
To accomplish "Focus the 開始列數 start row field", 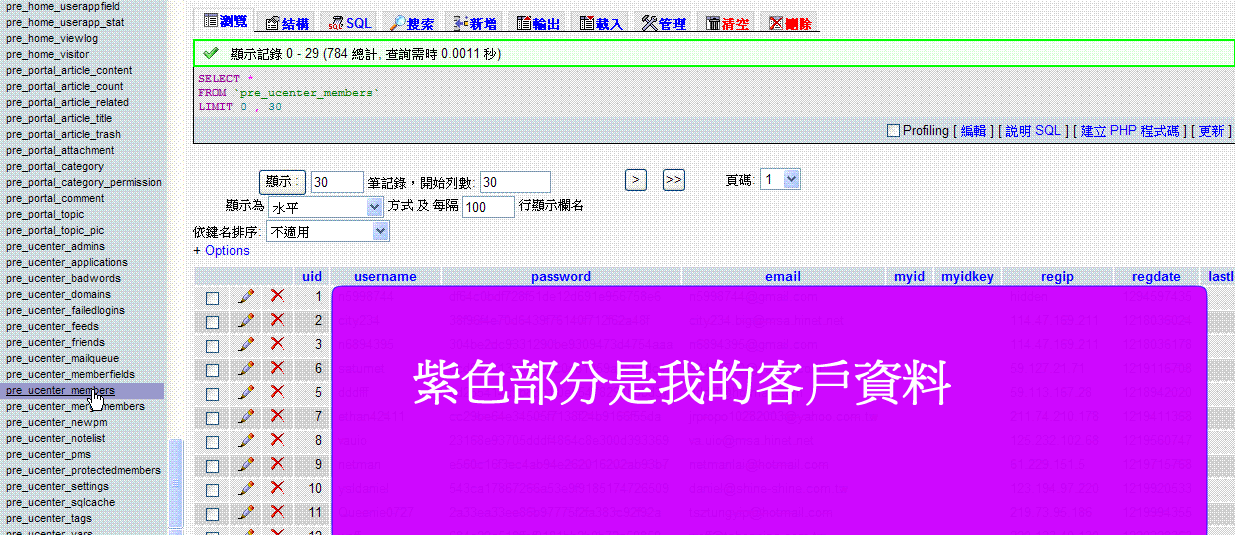I will tap(515, 182).
